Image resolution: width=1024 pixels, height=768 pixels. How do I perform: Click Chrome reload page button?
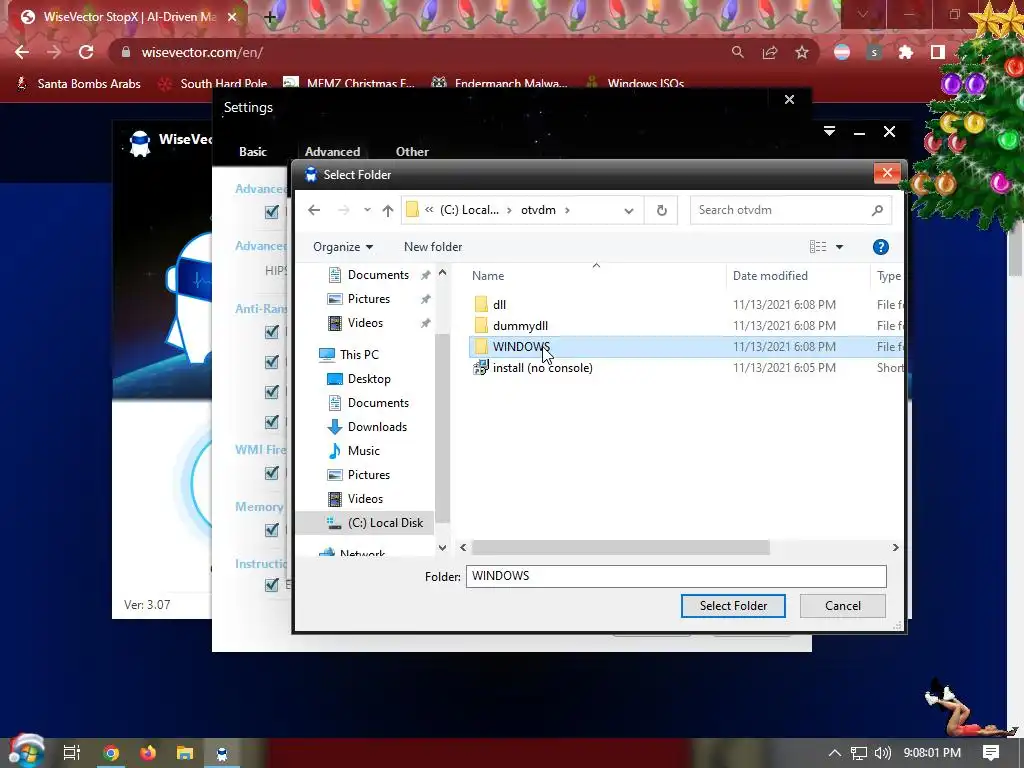point(86,52)
